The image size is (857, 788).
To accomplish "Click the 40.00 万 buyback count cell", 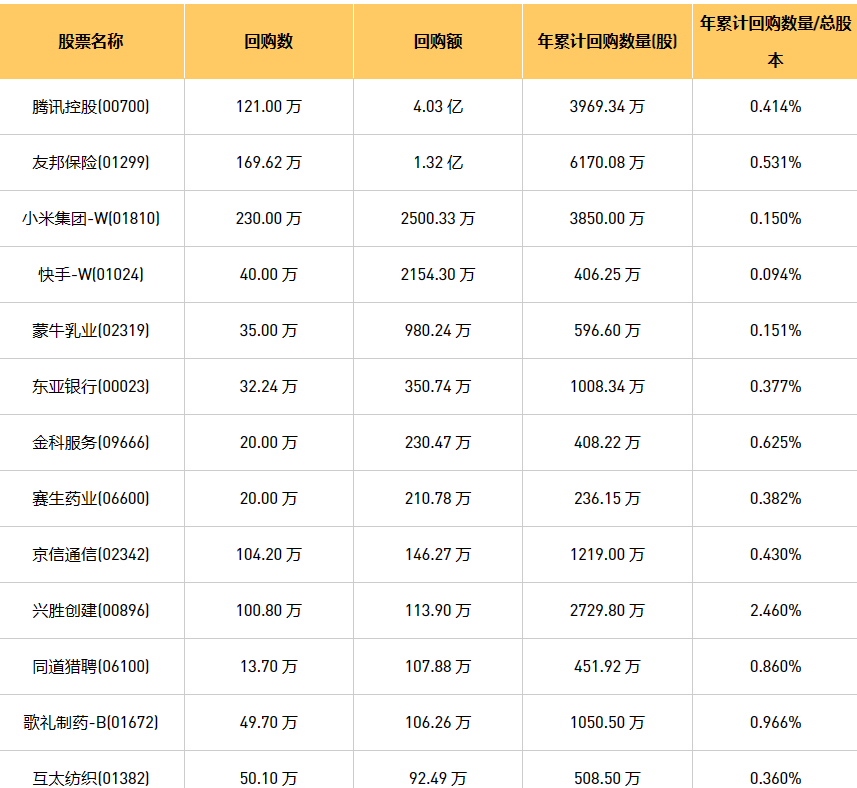I will coord(268,274).
